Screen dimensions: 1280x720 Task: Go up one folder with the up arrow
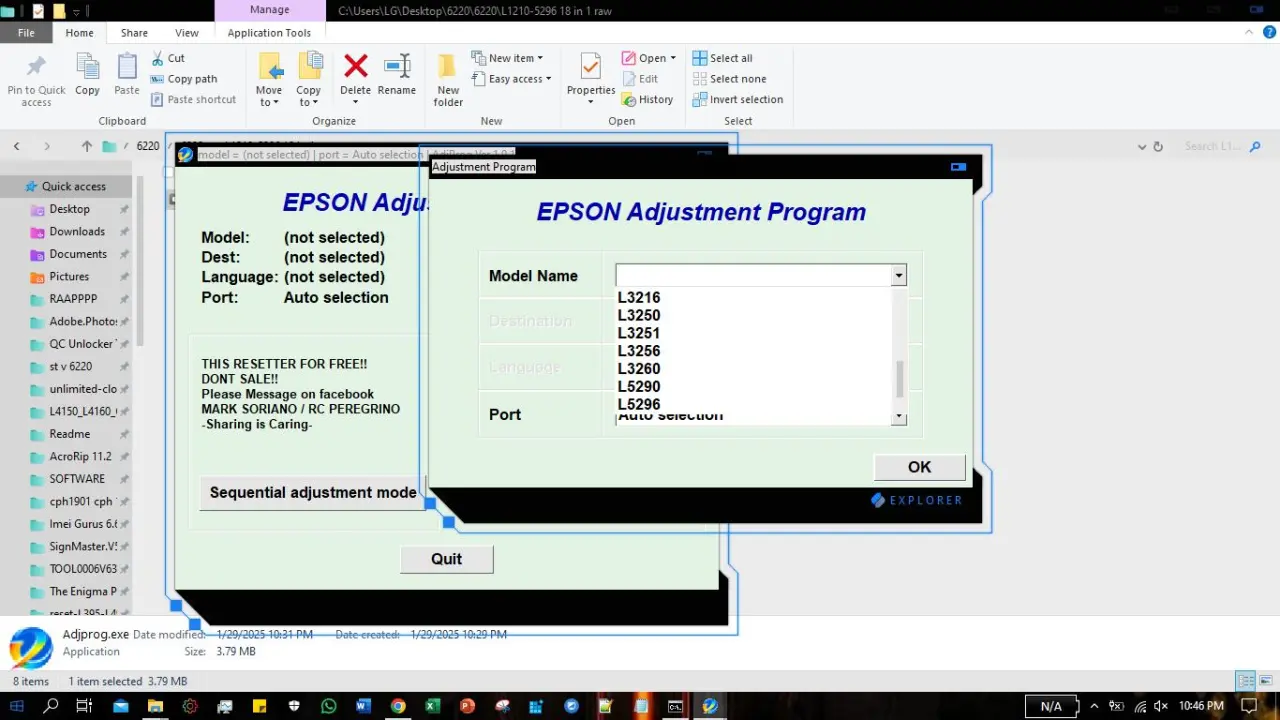tap(87, 146)
